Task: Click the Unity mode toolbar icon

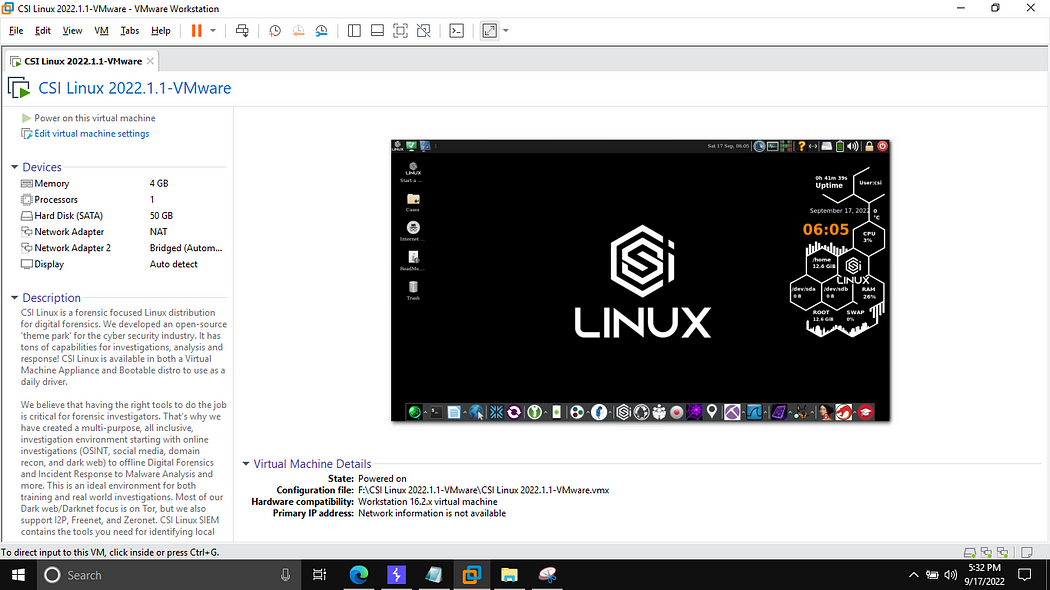Action: pyautogui.click(x=423, y=31)
